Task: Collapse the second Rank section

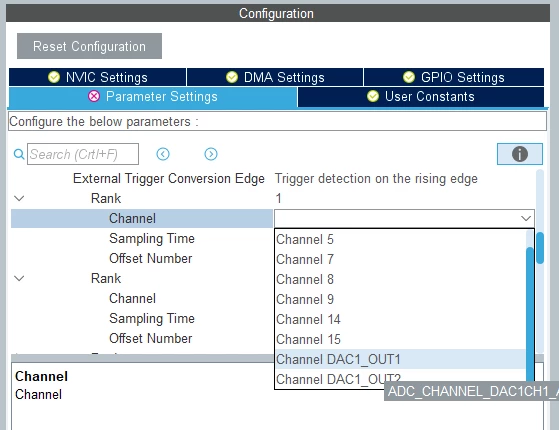Action: (x=19, y=278)
